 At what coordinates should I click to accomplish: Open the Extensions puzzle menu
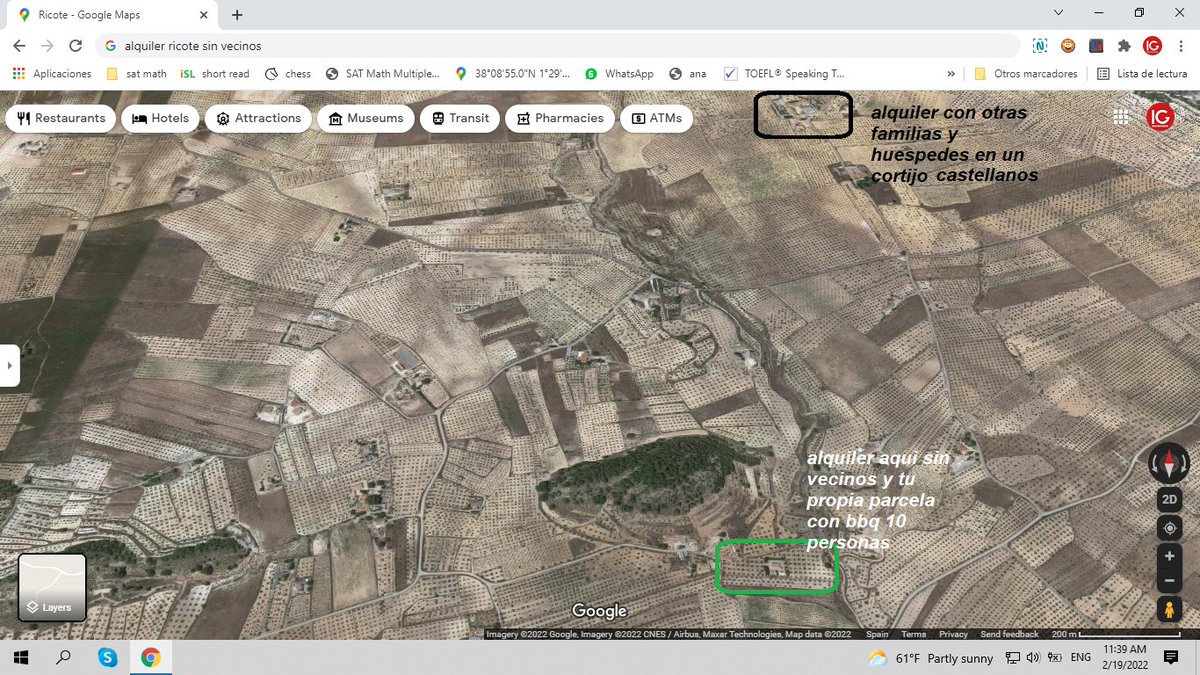[1124, 46]
